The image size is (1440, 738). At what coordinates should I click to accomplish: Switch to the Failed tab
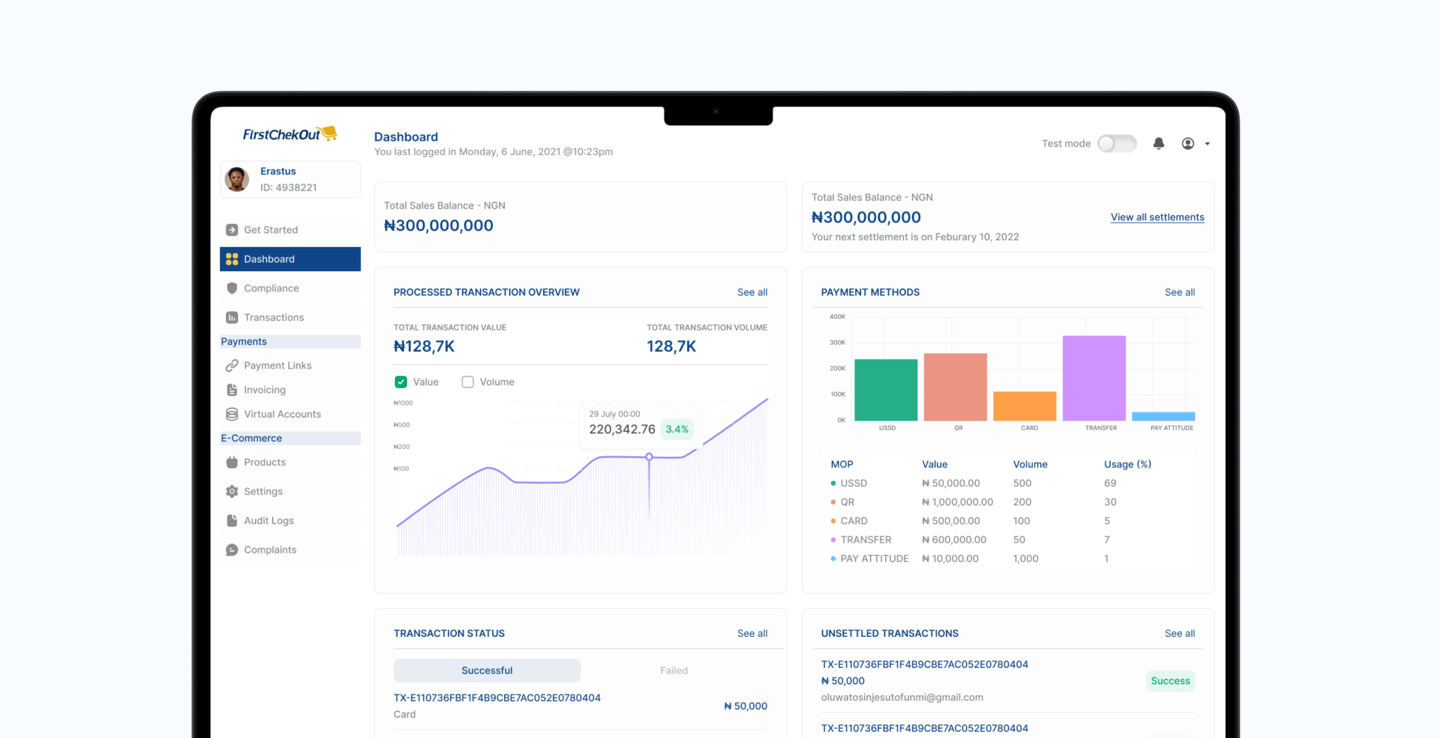(x=674, y=670)
